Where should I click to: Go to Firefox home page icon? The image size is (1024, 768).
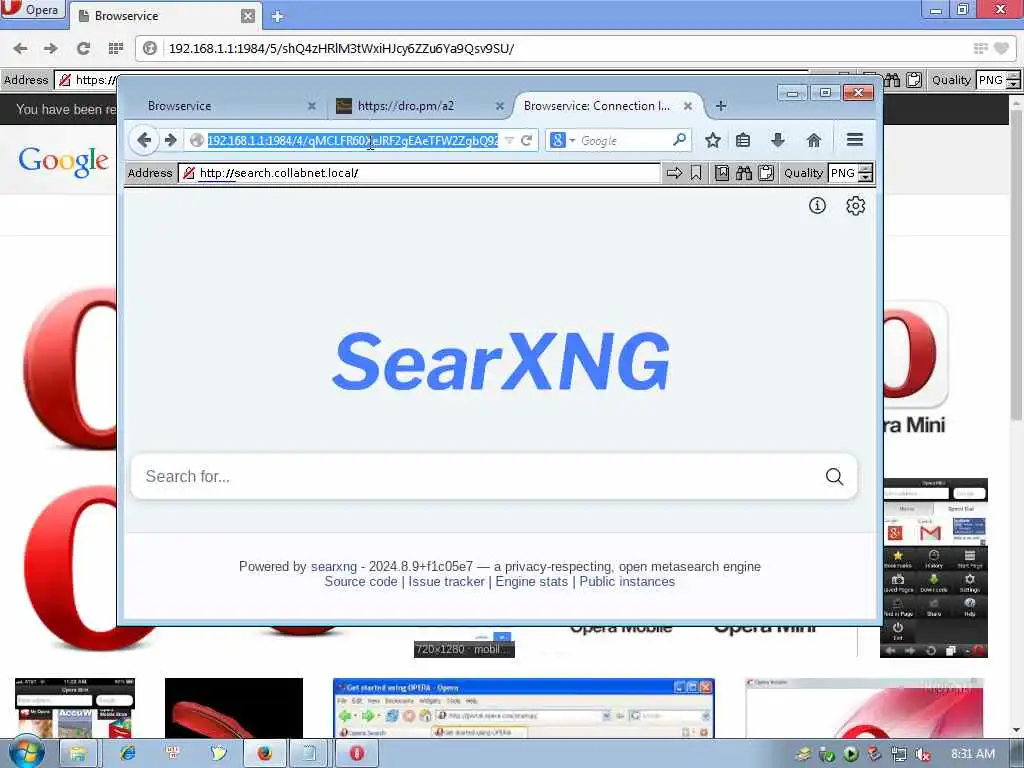pos(814,140)
